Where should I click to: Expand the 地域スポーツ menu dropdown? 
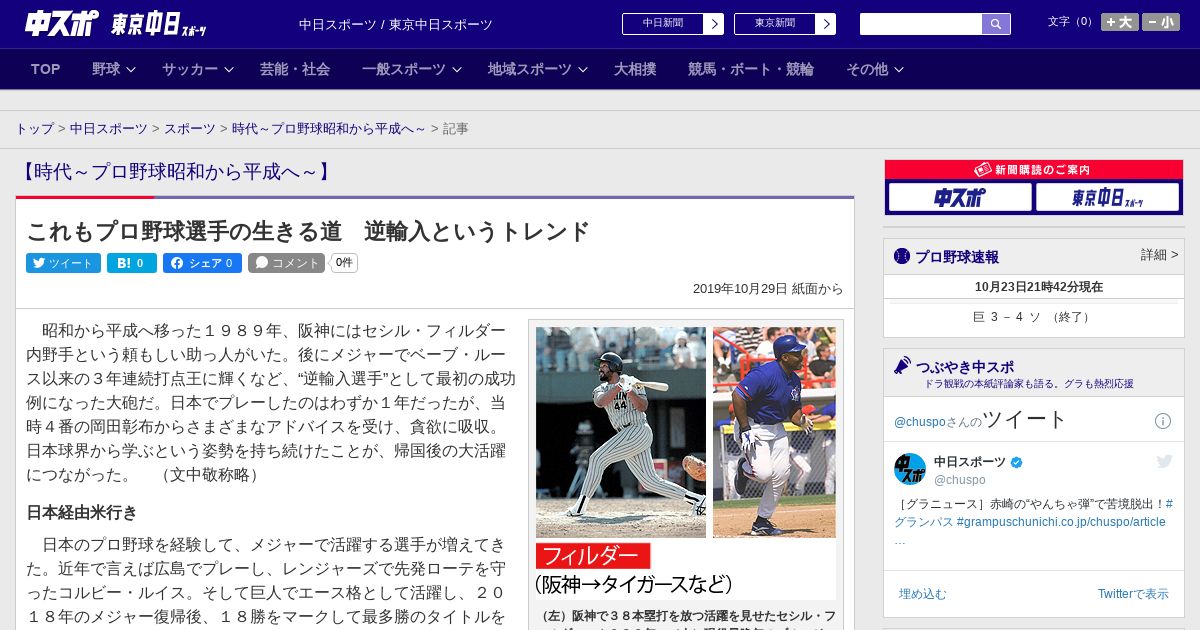coord(537,69)
